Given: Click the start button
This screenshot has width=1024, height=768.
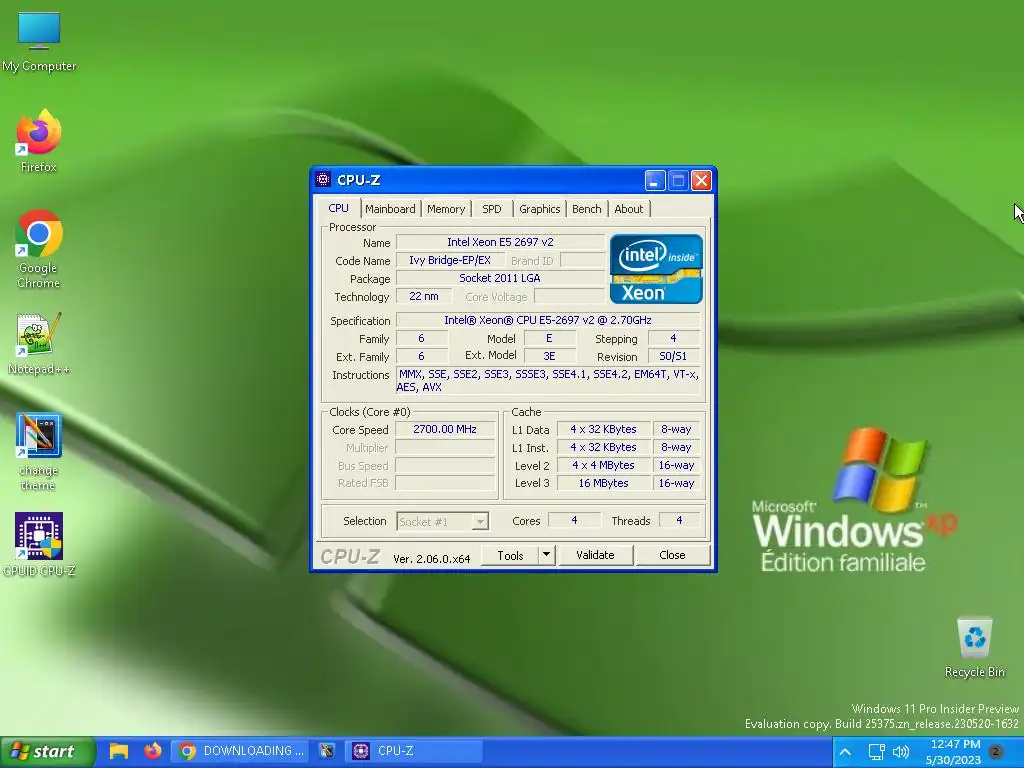Looking at the screenshot, I should pos(47,752).
